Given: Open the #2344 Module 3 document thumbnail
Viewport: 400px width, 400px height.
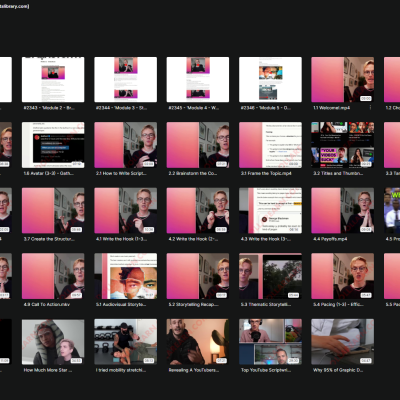Looking at the screenshot, I should pyautogui.click(x=126, y=79).
